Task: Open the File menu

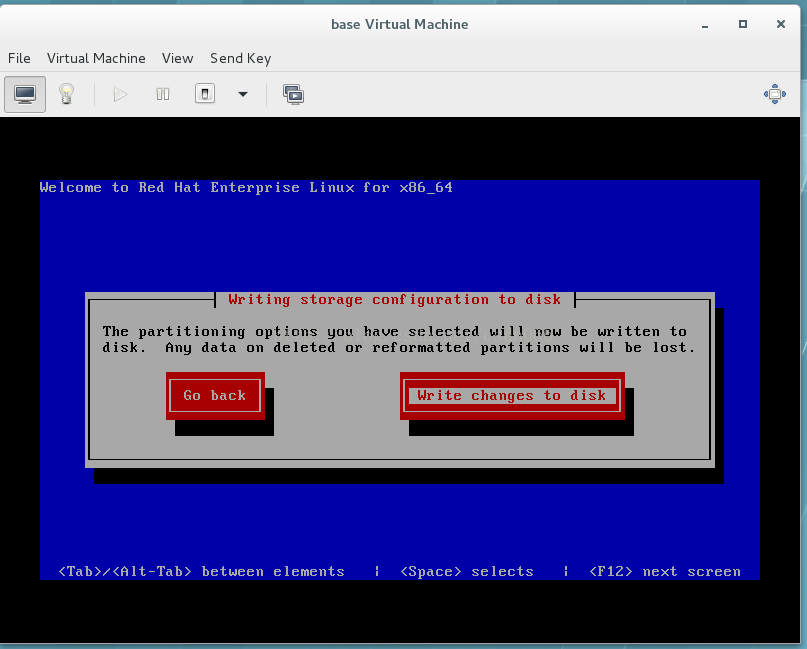Action: 19,58
